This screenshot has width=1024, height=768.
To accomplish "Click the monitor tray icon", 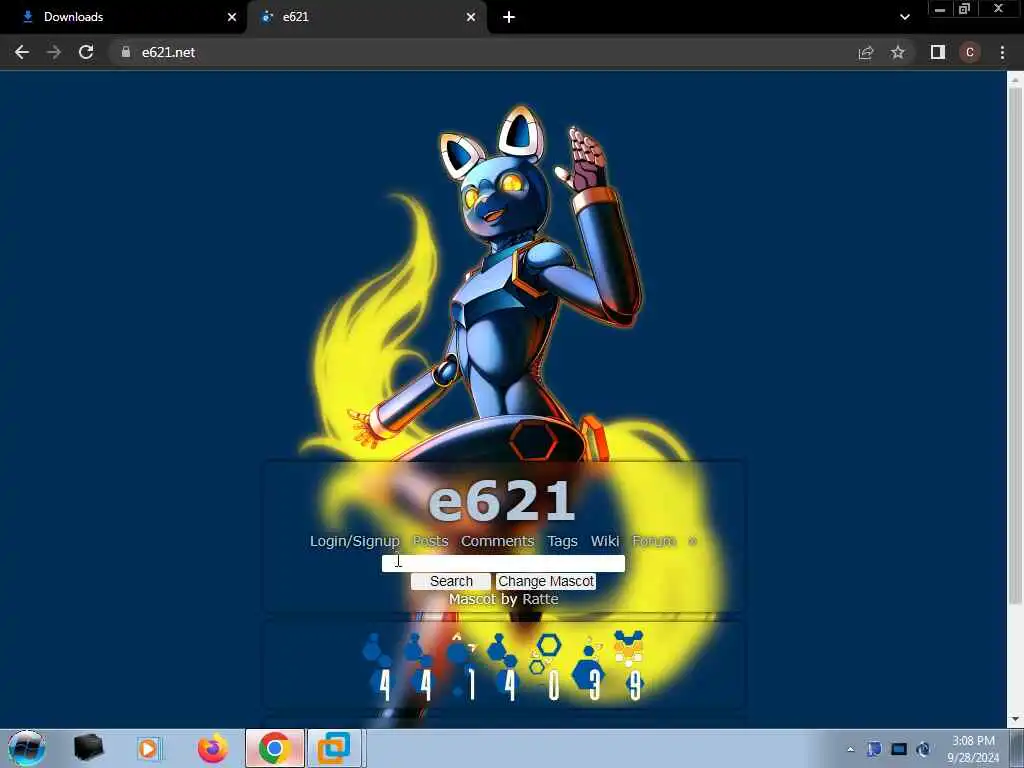I will pos(899,749).
